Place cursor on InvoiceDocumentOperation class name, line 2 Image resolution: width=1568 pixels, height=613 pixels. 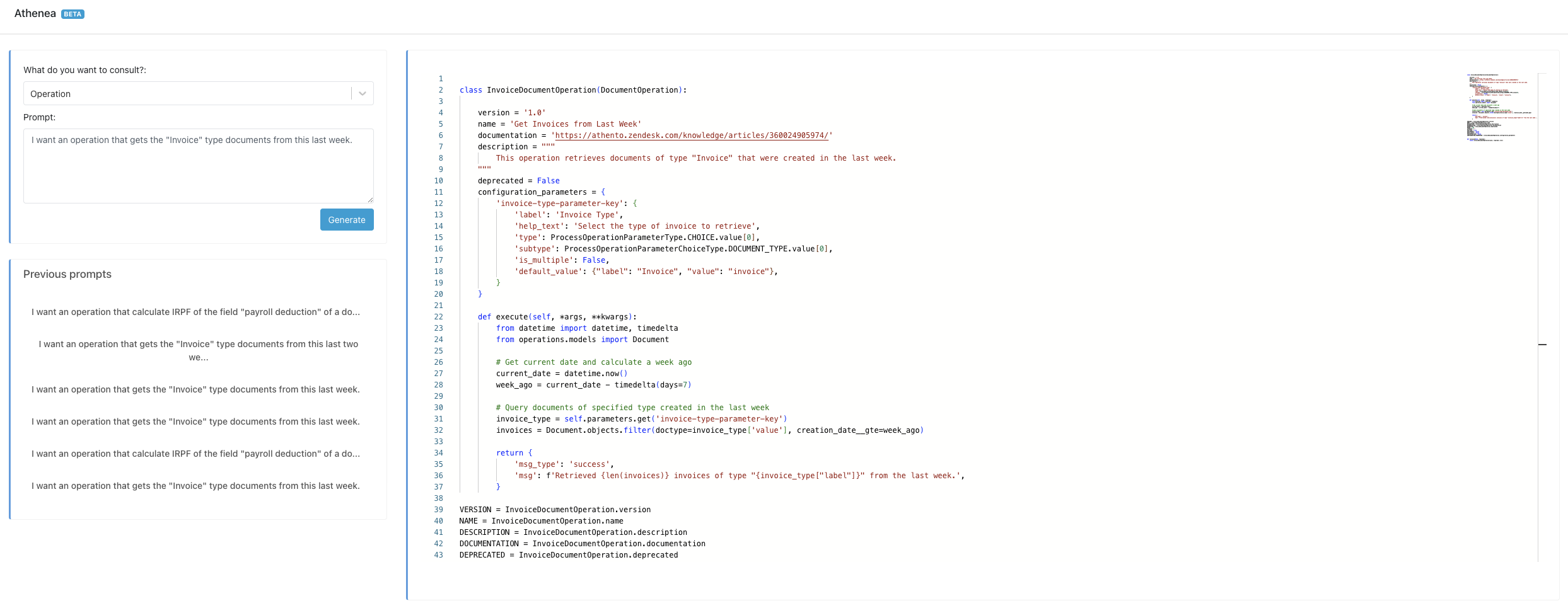tap(541, 90)
